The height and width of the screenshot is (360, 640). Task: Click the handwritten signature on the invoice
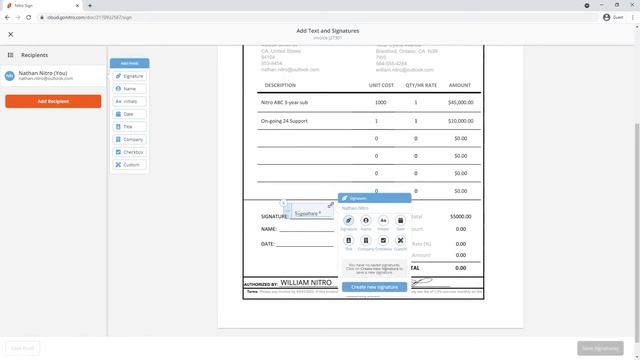point(421,281)
